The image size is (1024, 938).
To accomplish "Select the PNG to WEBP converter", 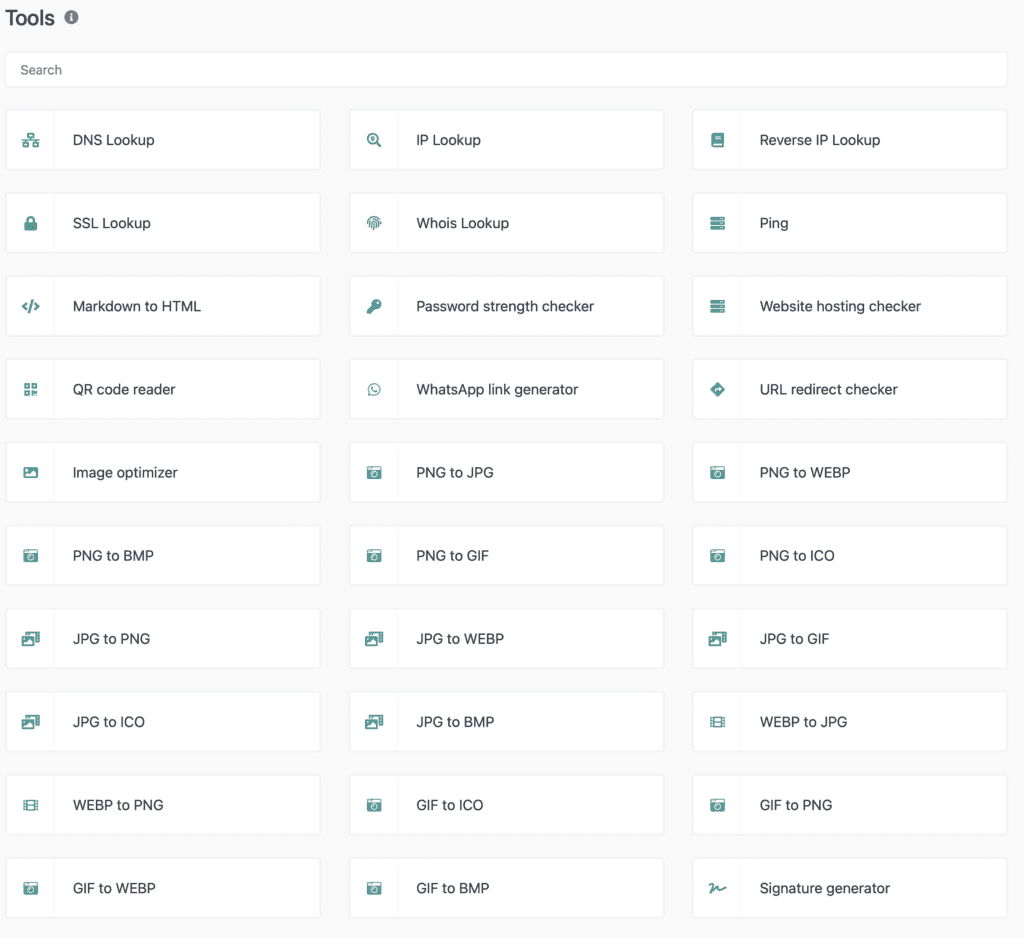I will 804,472.
